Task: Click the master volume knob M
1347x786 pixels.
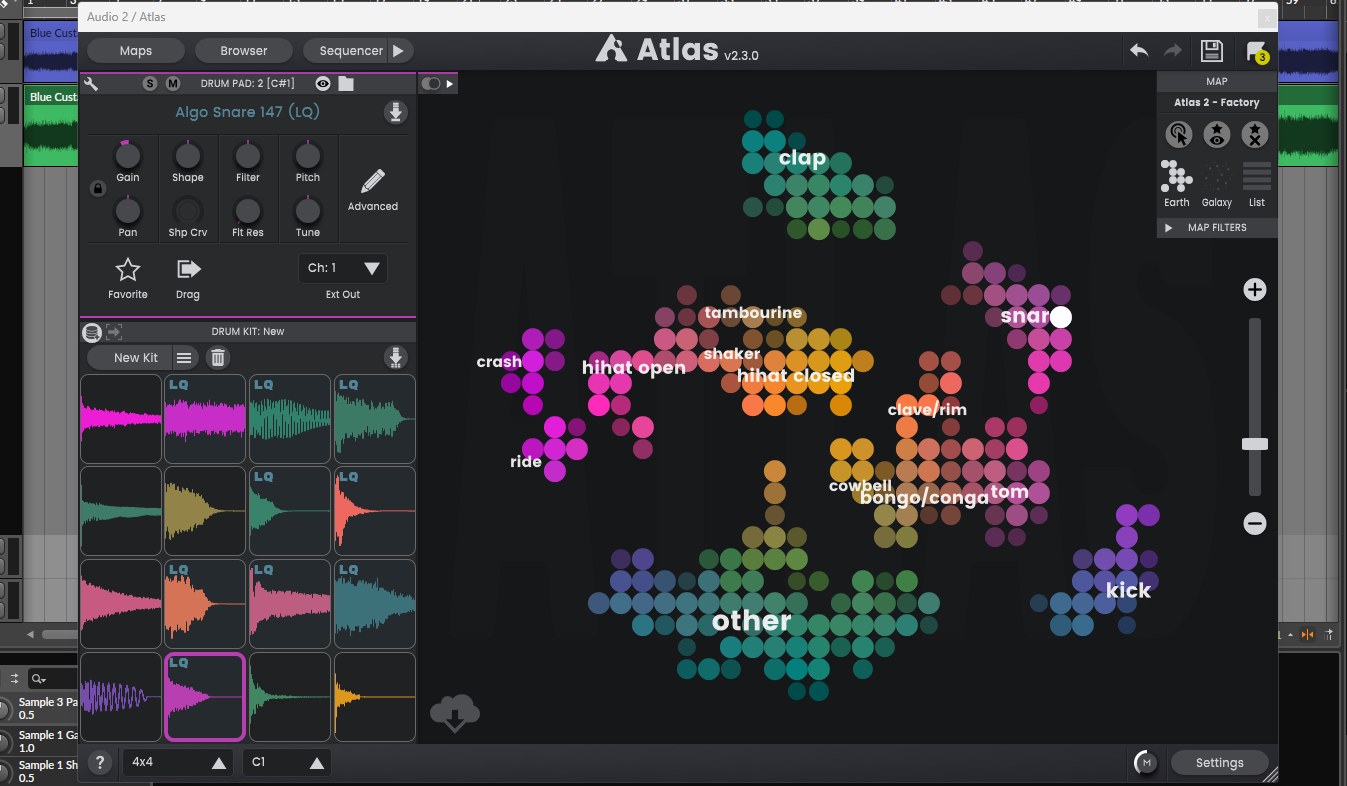Action: [x=1146, y=762]
